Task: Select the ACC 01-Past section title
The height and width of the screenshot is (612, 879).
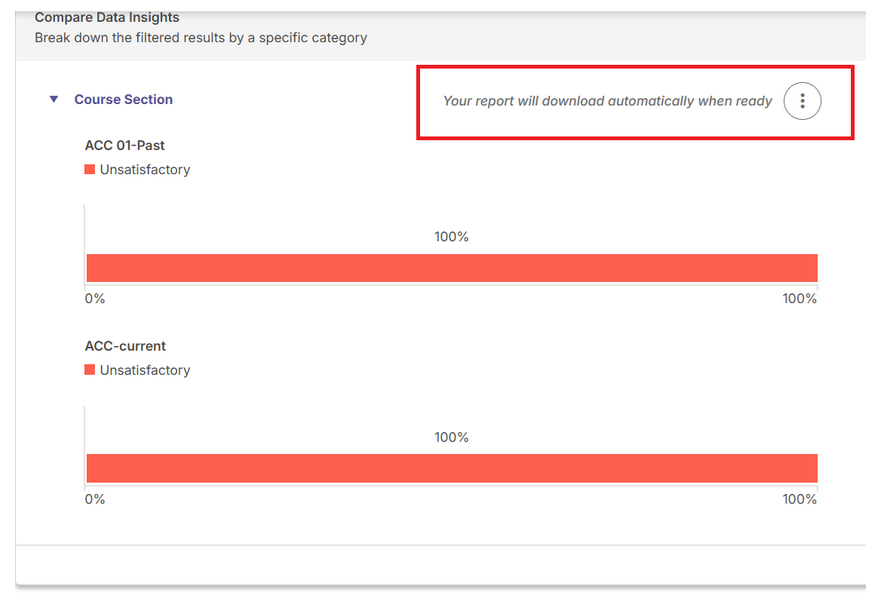Action: pyautogui.click(x=124, y=145)
